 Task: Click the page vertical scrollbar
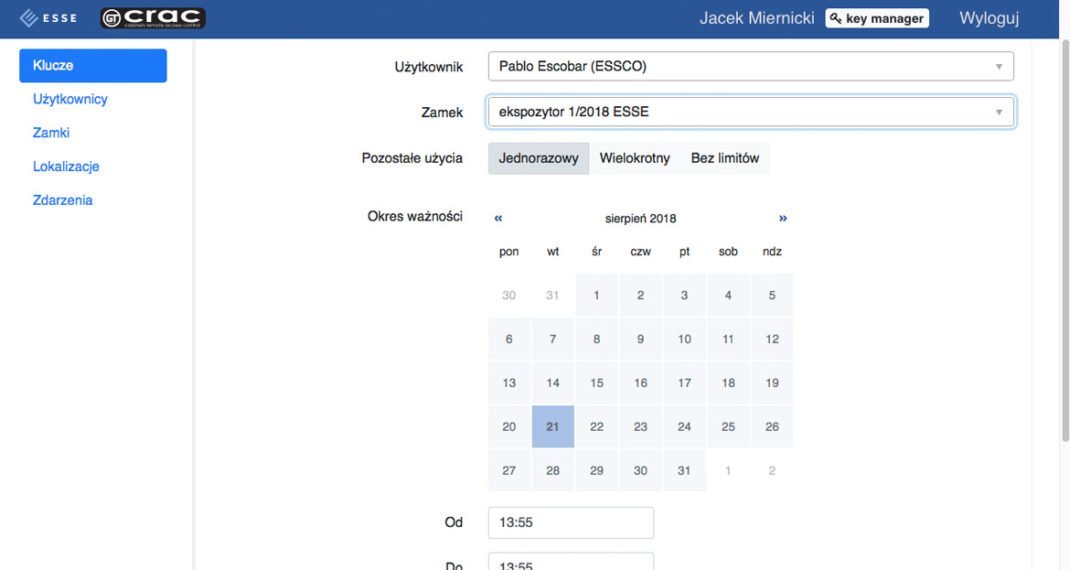1064,240
